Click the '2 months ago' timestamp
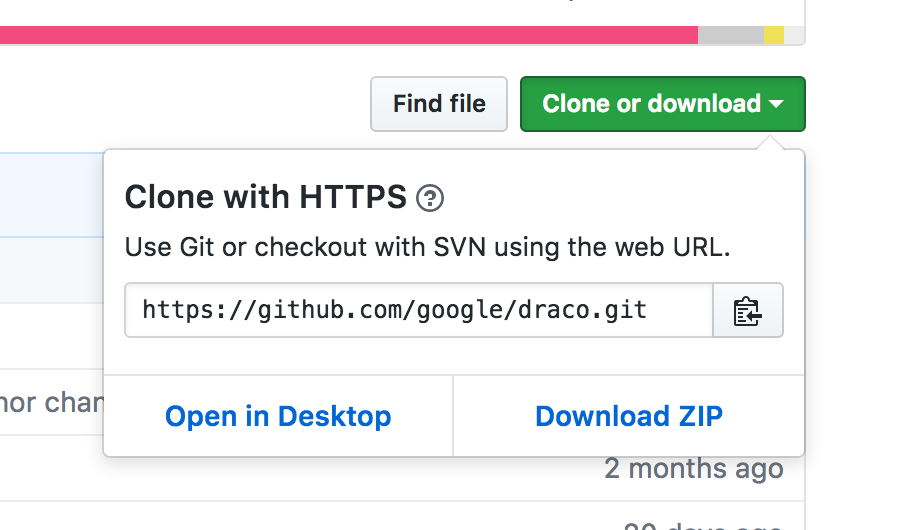Screen dimensions: 902x530 pyautogui.click(x=694, y=468)
